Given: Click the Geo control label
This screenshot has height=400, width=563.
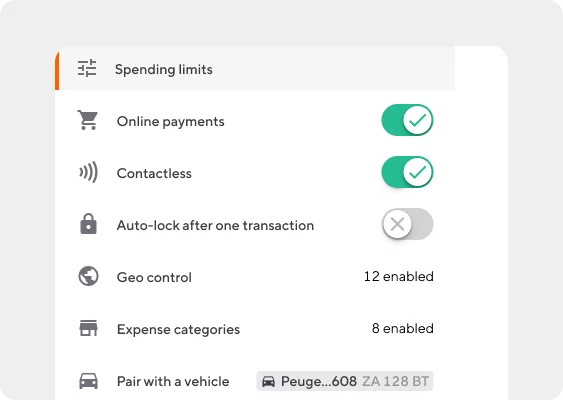Looking at the screenshot, I should click(154, 278).
